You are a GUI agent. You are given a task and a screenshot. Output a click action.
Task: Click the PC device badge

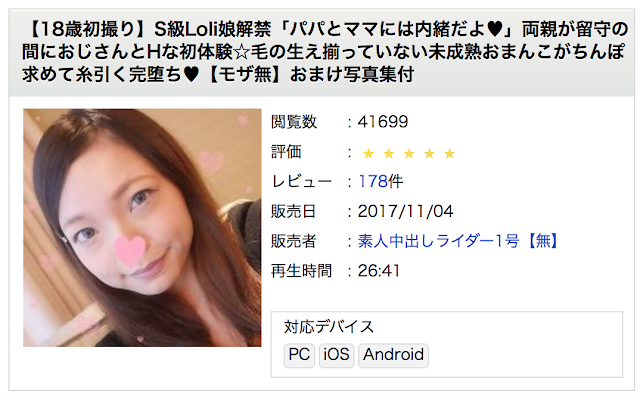[x=299, y=355]
